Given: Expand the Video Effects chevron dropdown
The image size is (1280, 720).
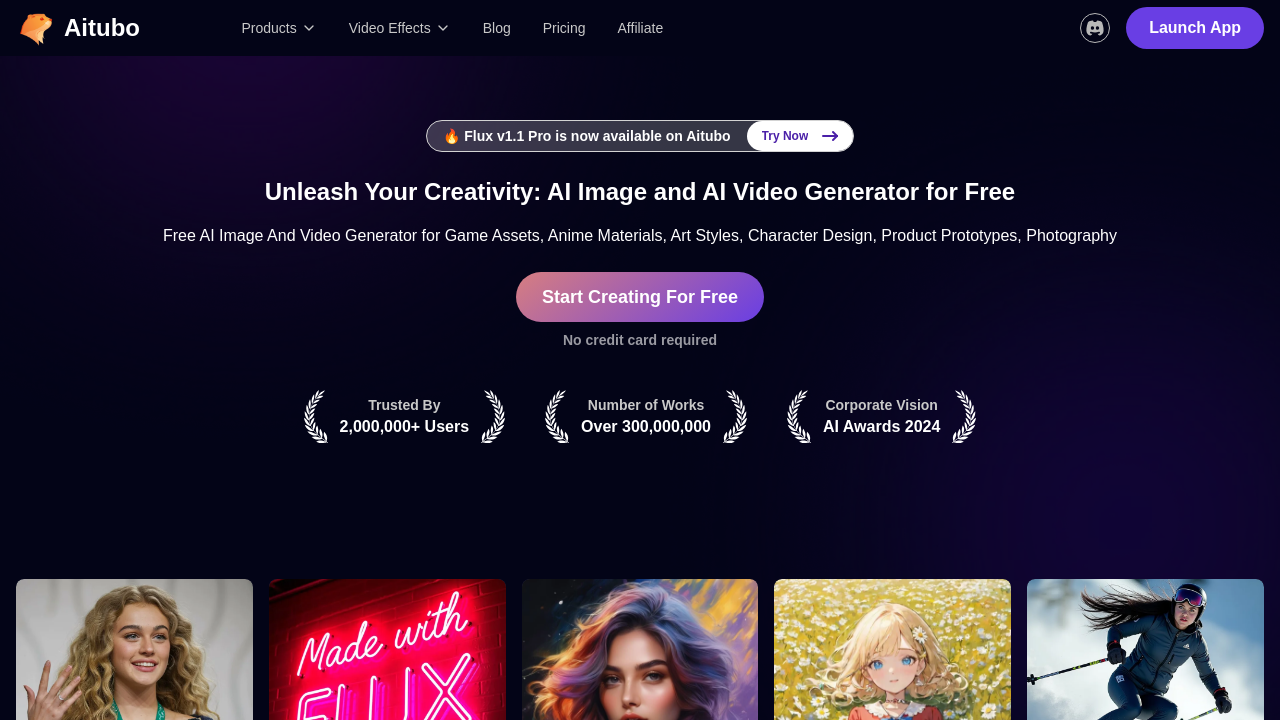Looking at the screenshot, I should (x=443, y=28).
